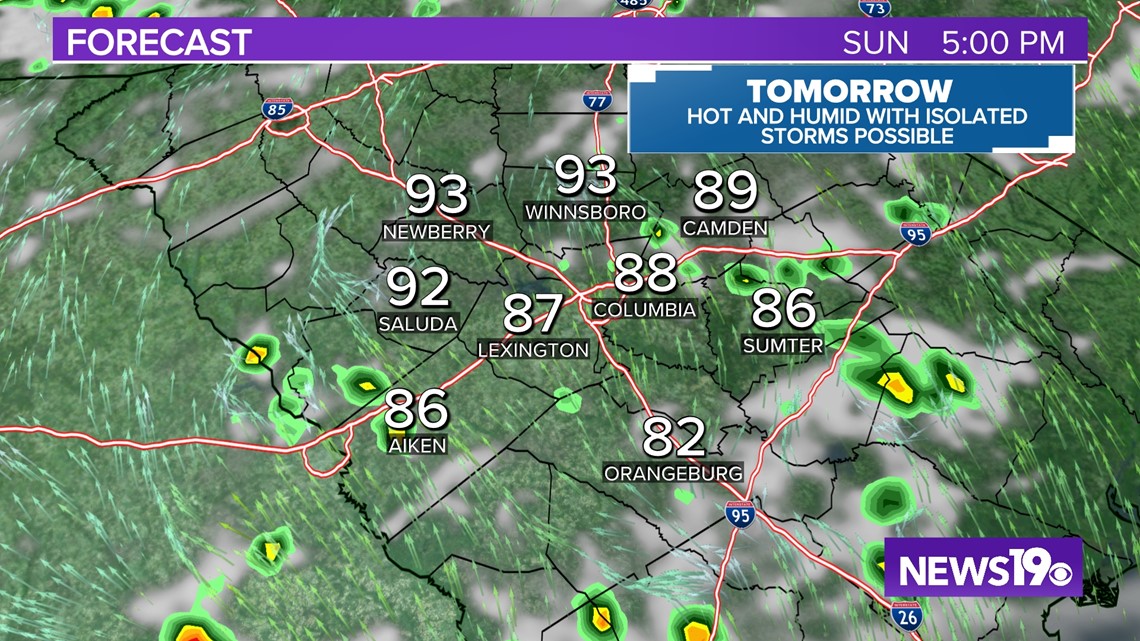Click the TOMORROW headline in blue box

(x=850, y=90)
